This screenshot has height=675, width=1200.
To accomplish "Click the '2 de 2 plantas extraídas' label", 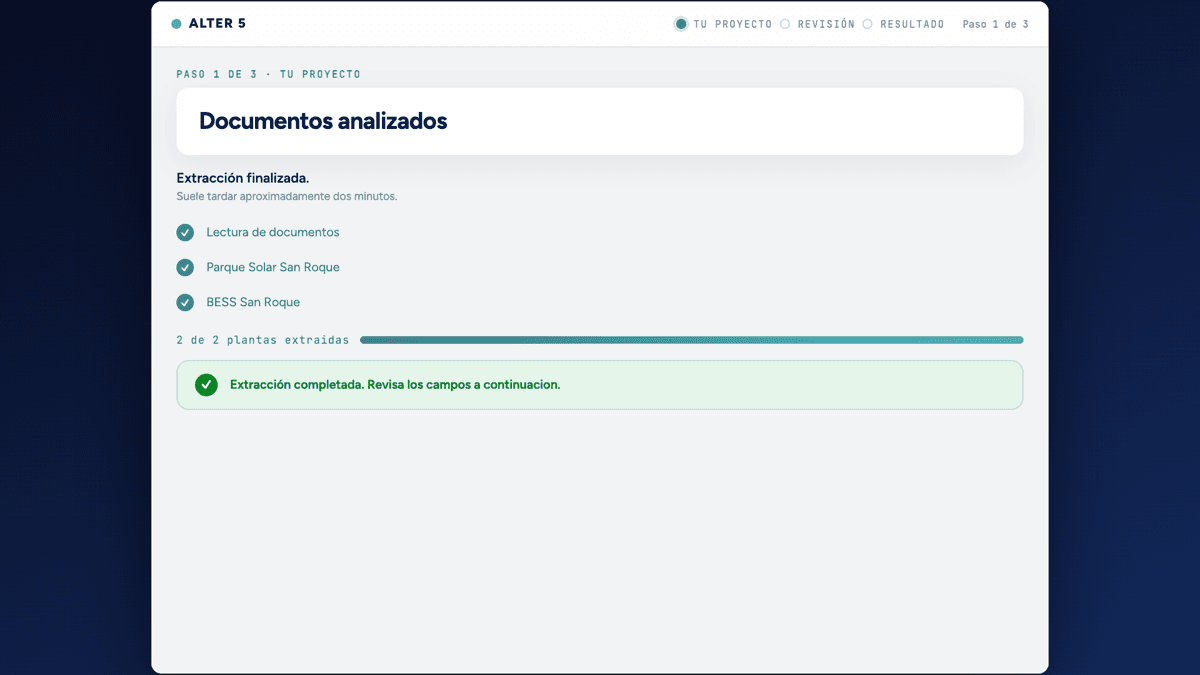I will [x=263, y=340].
